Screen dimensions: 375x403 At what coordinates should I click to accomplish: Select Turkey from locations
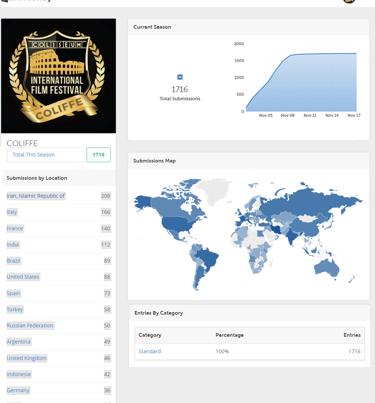pyautogui.click(x=15, y=309)
